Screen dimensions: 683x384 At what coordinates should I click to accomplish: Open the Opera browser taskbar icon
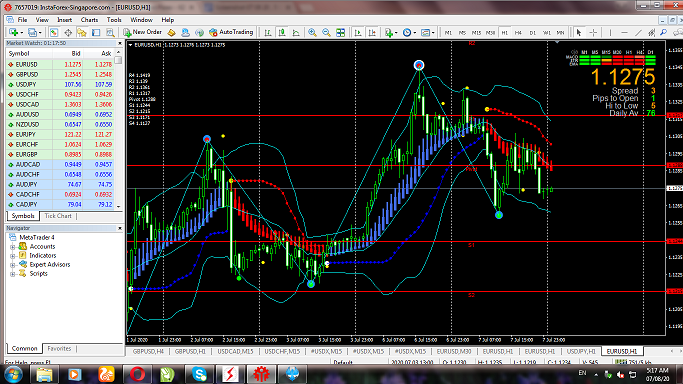coord(137,374)
